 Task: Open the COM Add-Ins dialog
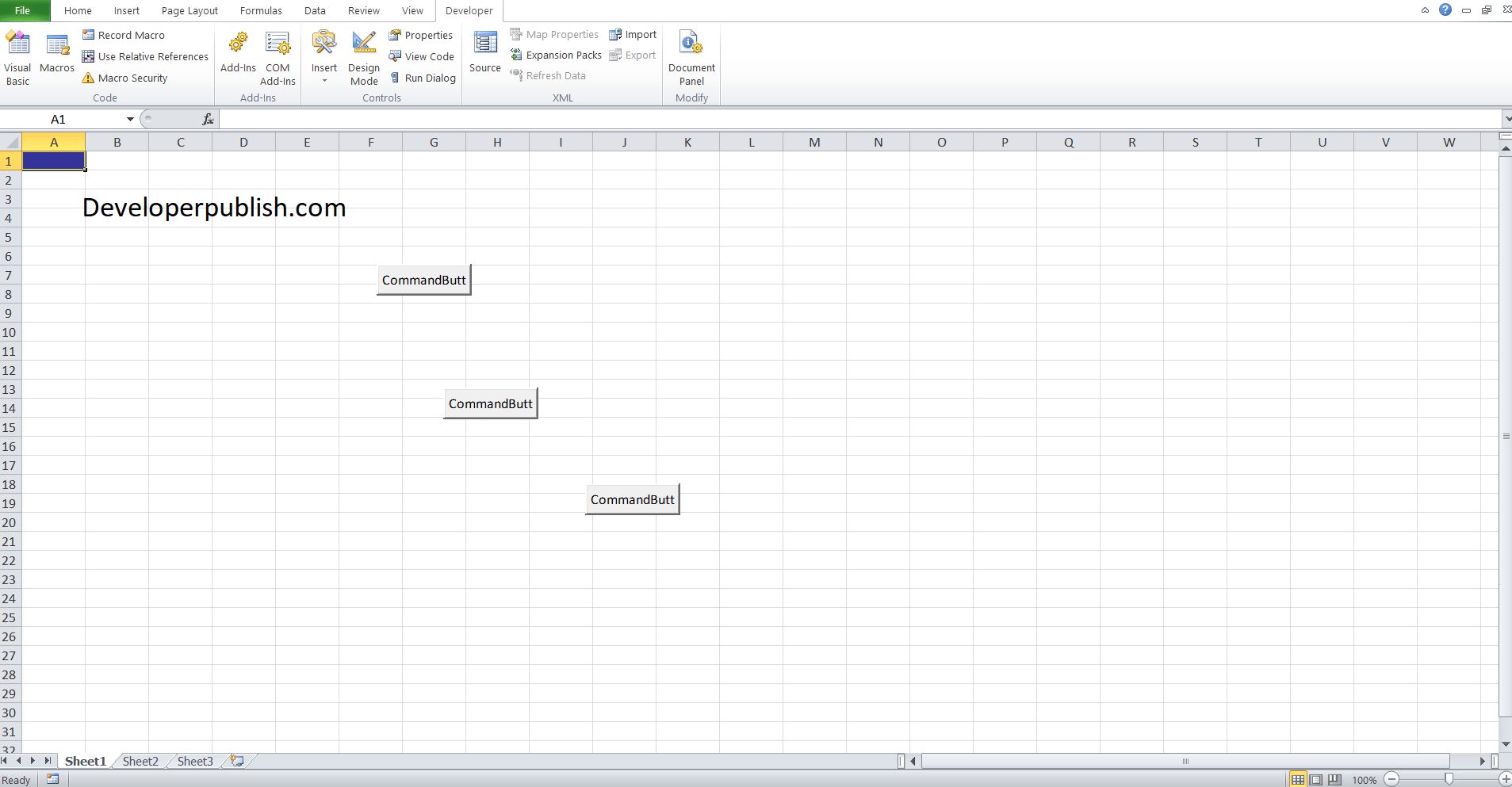[277, 55]
